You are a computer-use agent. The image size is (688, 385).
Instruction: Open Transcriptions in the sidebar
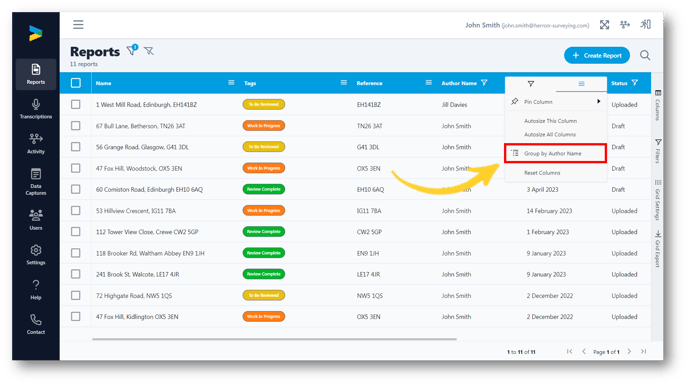tap(36, 109)
